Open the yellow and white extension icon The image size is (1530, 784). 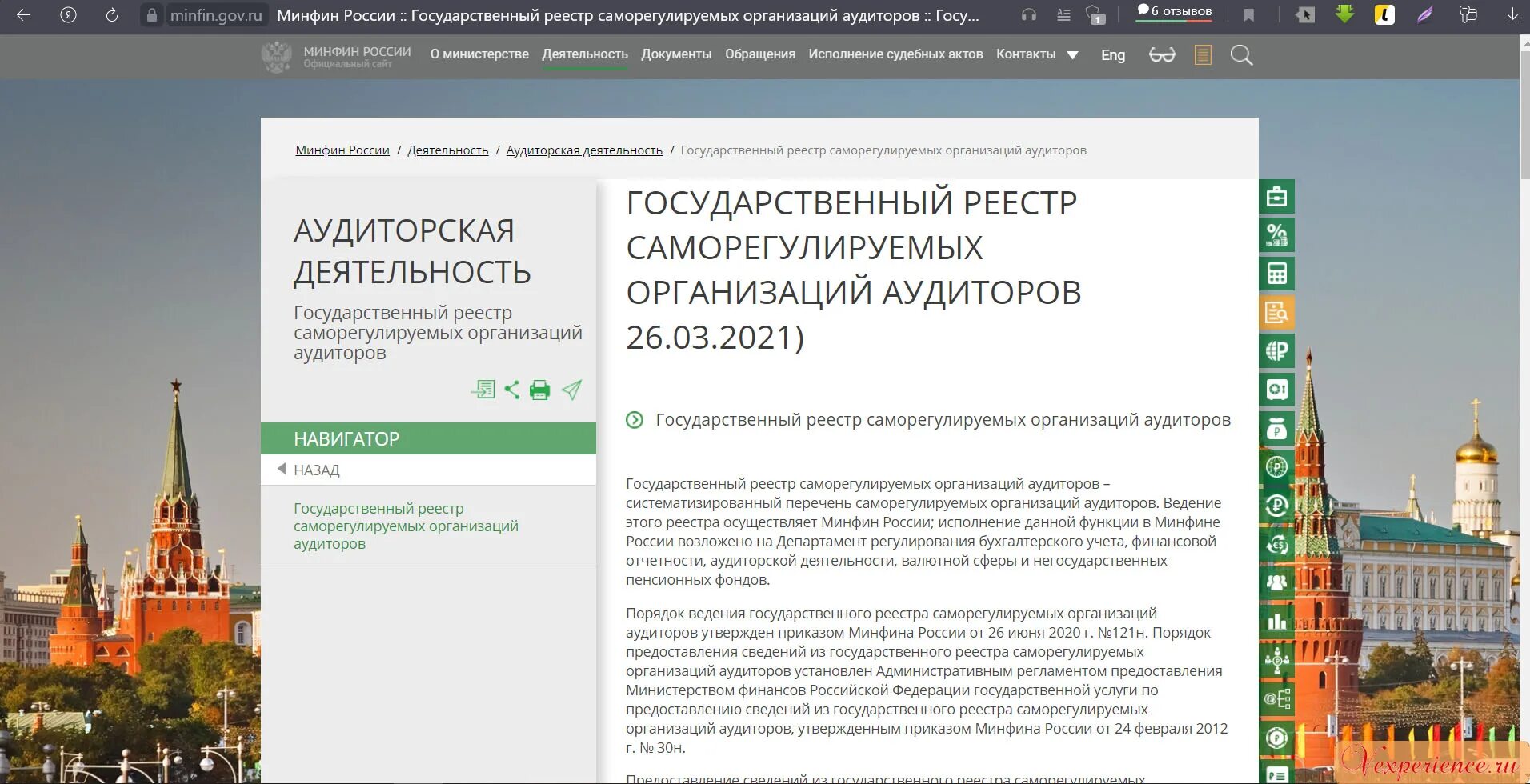tap(1384, 14)
